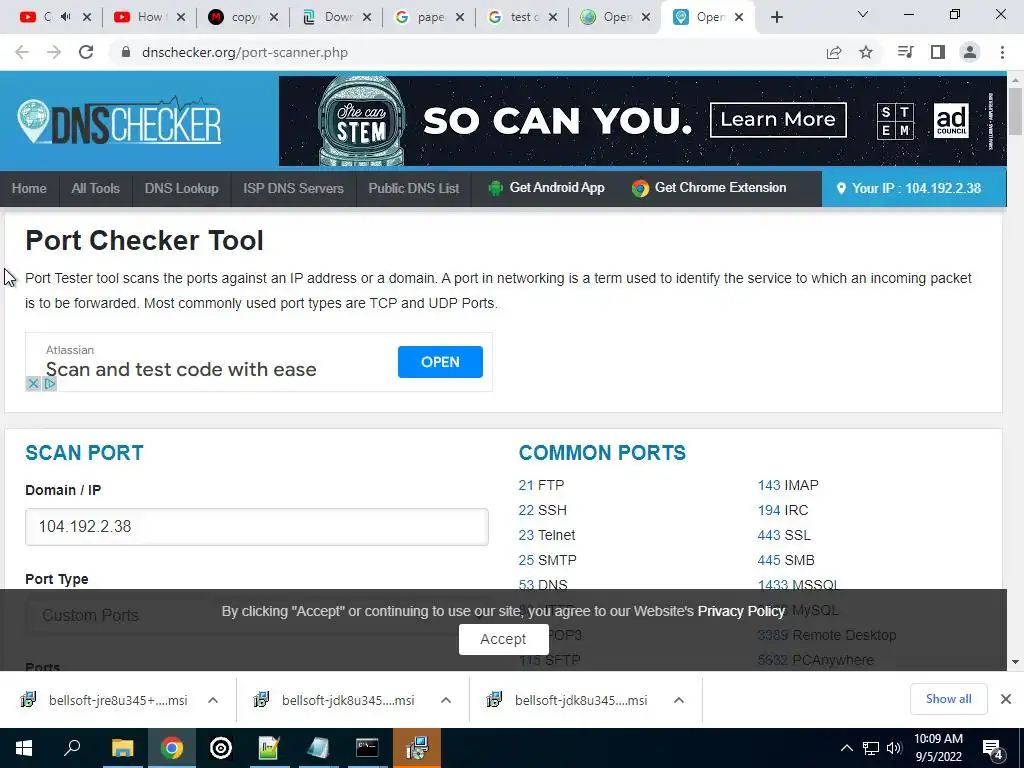Expand options for last bellsoft-jdk8u345 download
Image resolution: width=1024 pixels, height=768 pixels.
click(679, 700)
